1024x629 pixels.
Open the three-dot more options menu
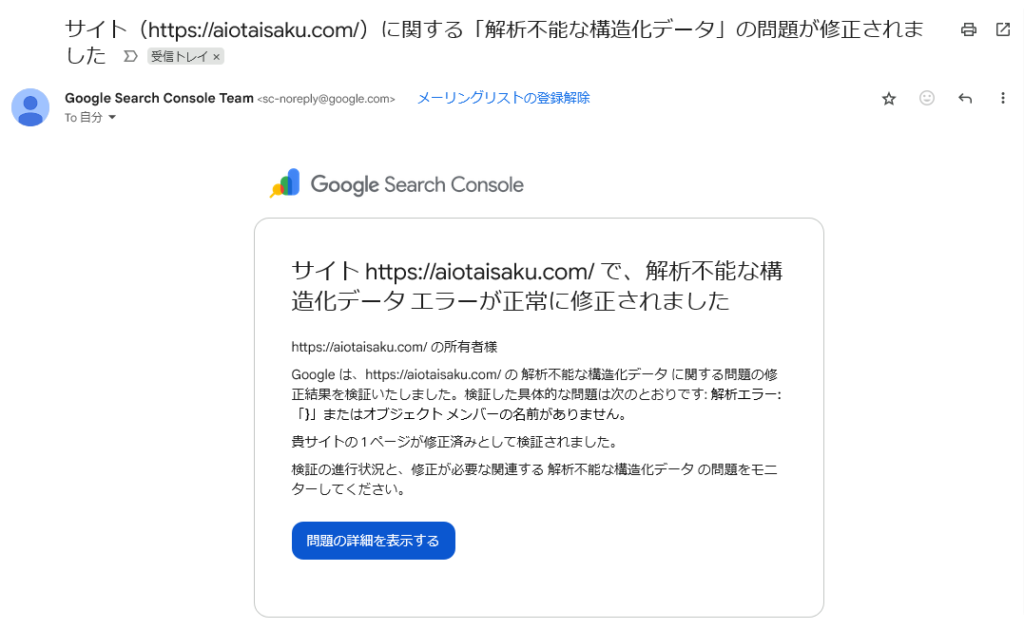(x=1002, y=98)
